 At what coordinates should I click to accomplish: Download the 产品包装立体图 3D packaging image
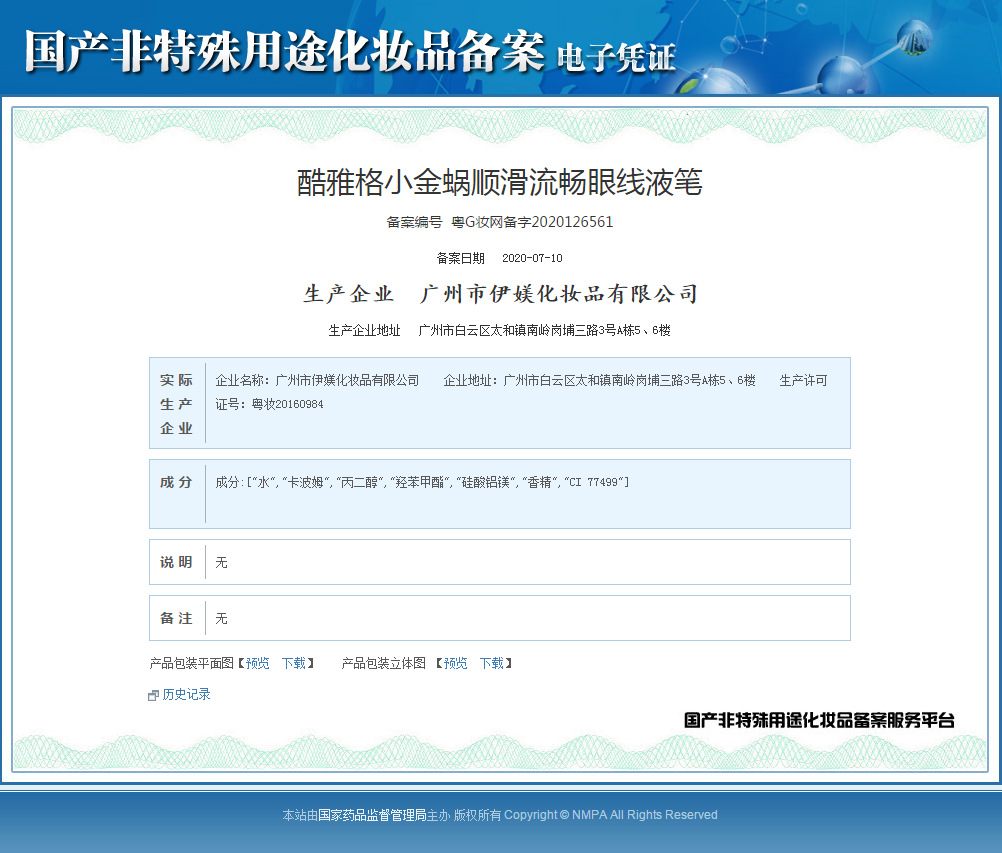click(492, 663)
